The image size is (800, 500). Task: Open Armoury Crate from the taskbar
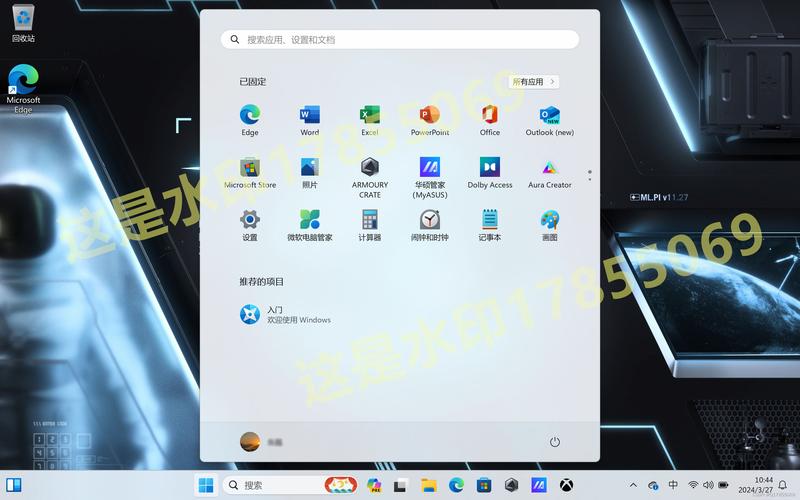(x=511, y=485)
